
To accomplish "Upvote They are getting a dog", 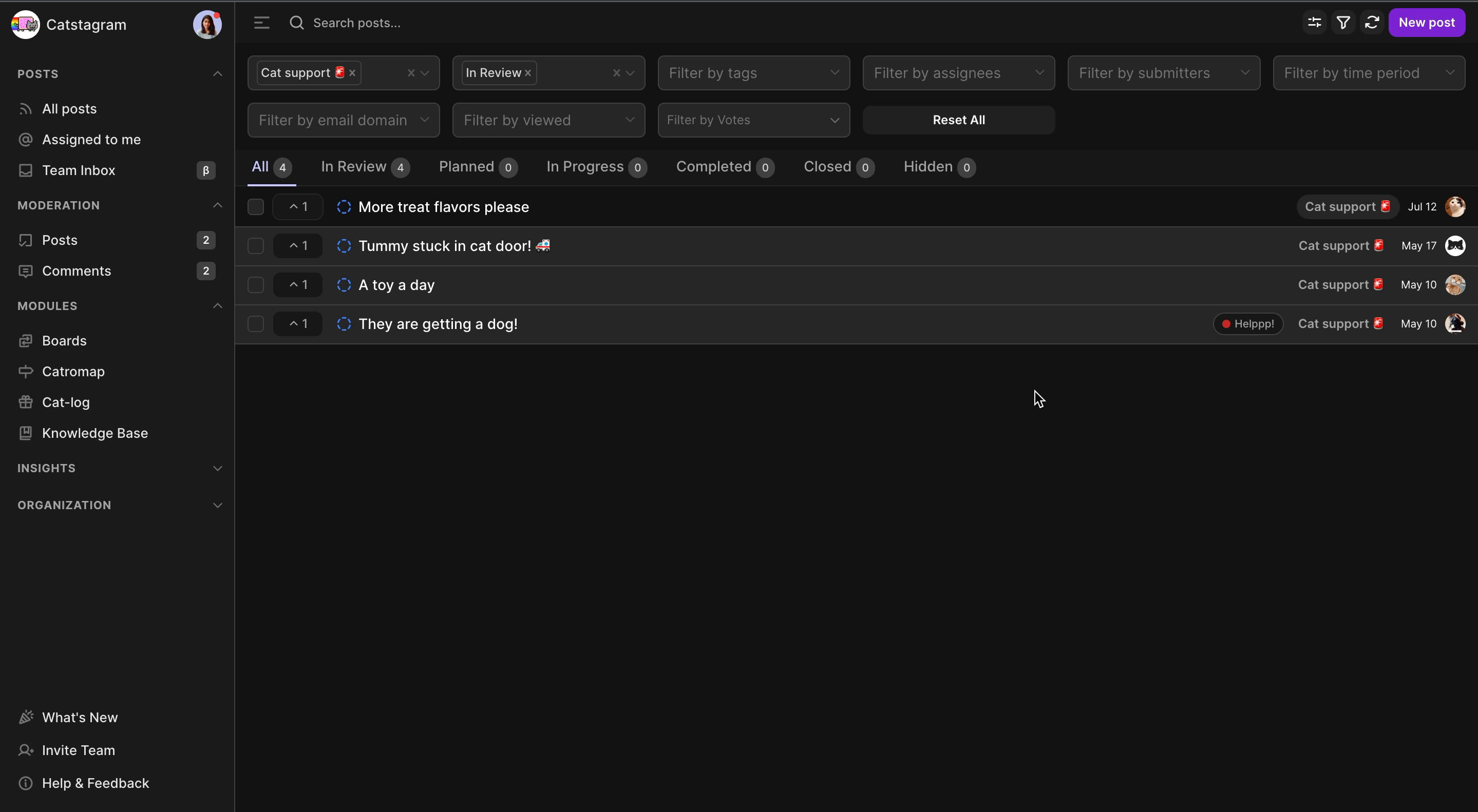I will [x=298, y=324].
